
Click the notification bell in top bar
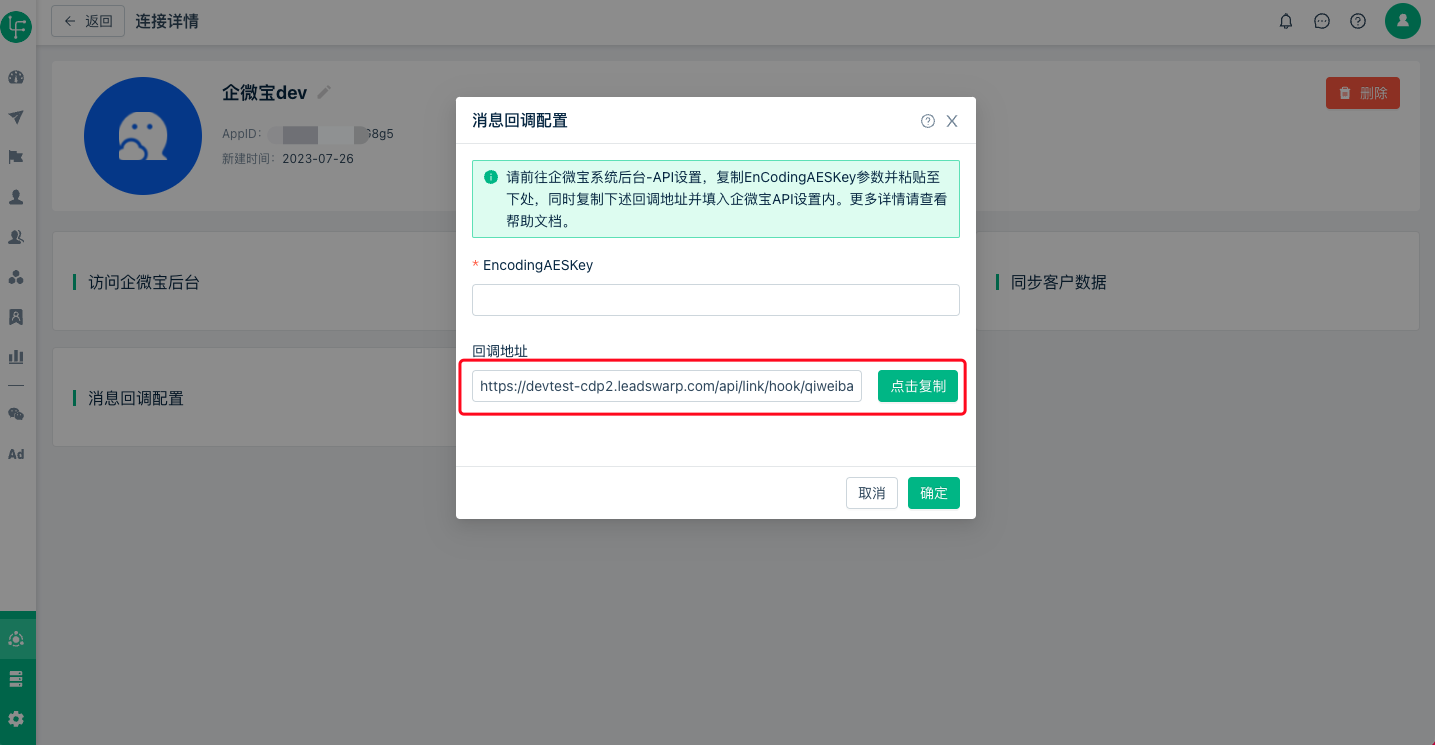[x=1286, y=20]
